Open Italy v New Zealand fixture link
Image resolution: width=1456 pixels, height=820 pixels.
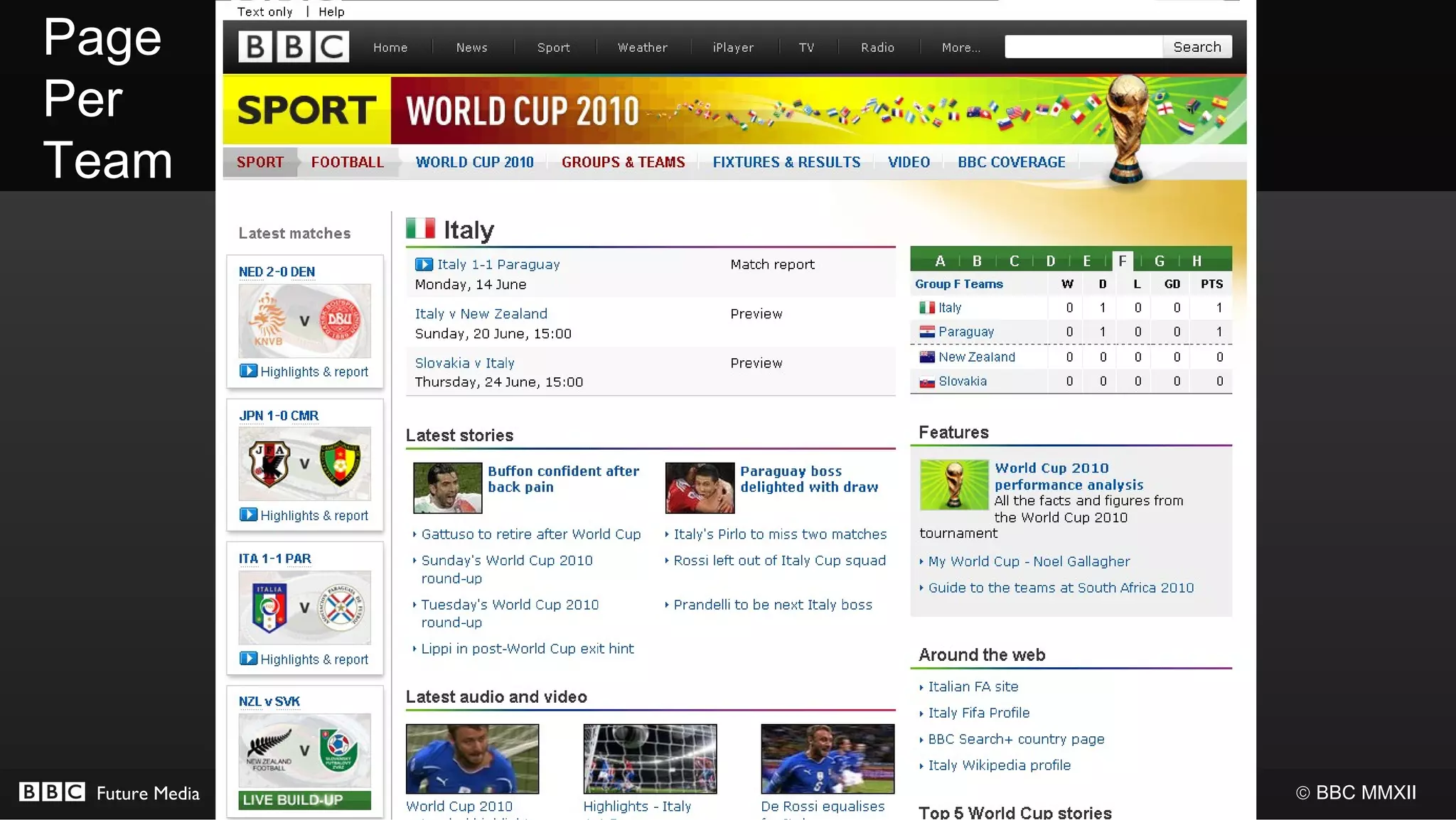(x=481, y=313)
